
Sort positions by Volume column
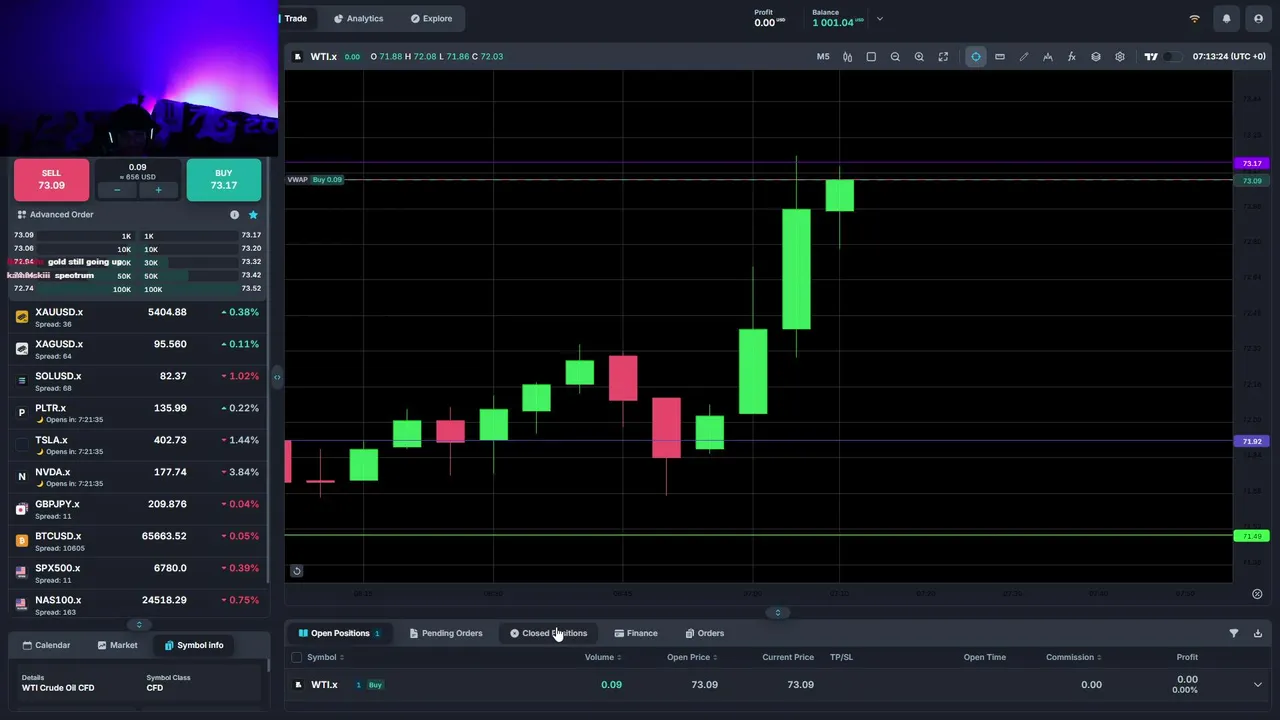coord(603,657)
